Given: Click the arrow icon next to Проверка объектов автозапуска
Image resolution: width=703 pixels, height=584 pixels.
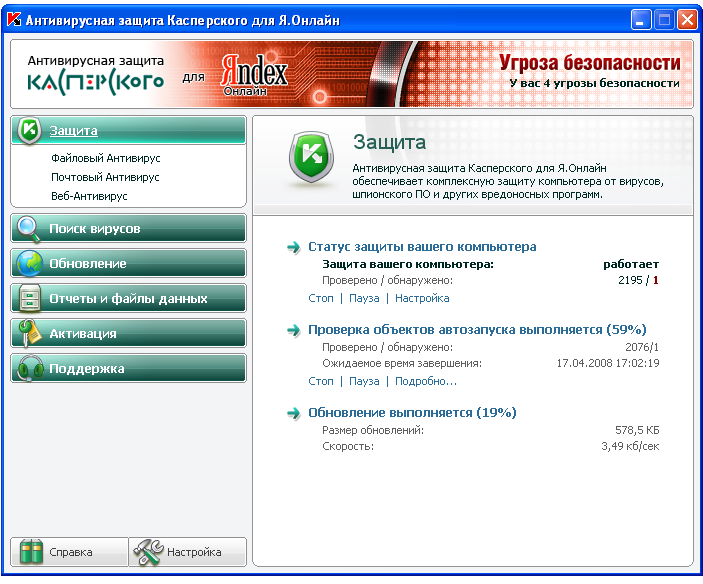Looking at the screenshot, I should pyautogui.click(x=294, y=330).
